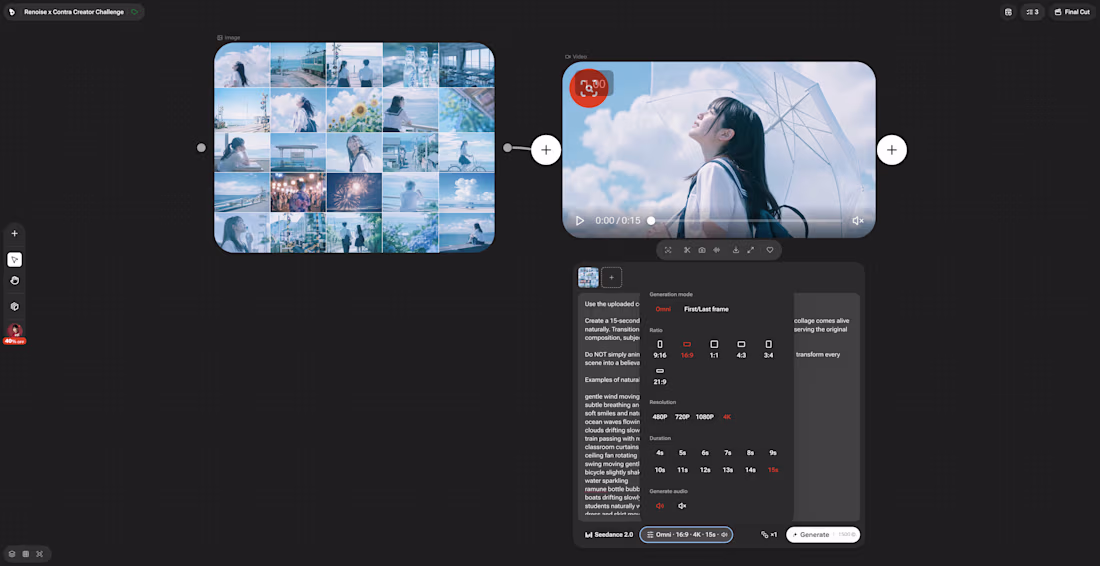
Task: Open the Seedance 2.0 model selector
Action: (609, 534)
